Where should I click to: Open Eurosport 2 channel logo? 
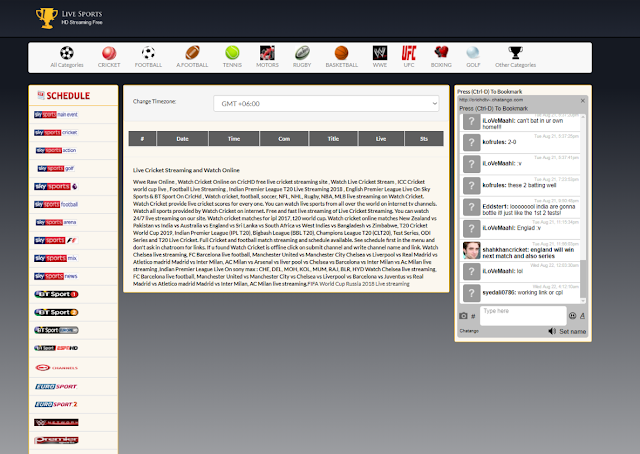(x=56, y=404)
